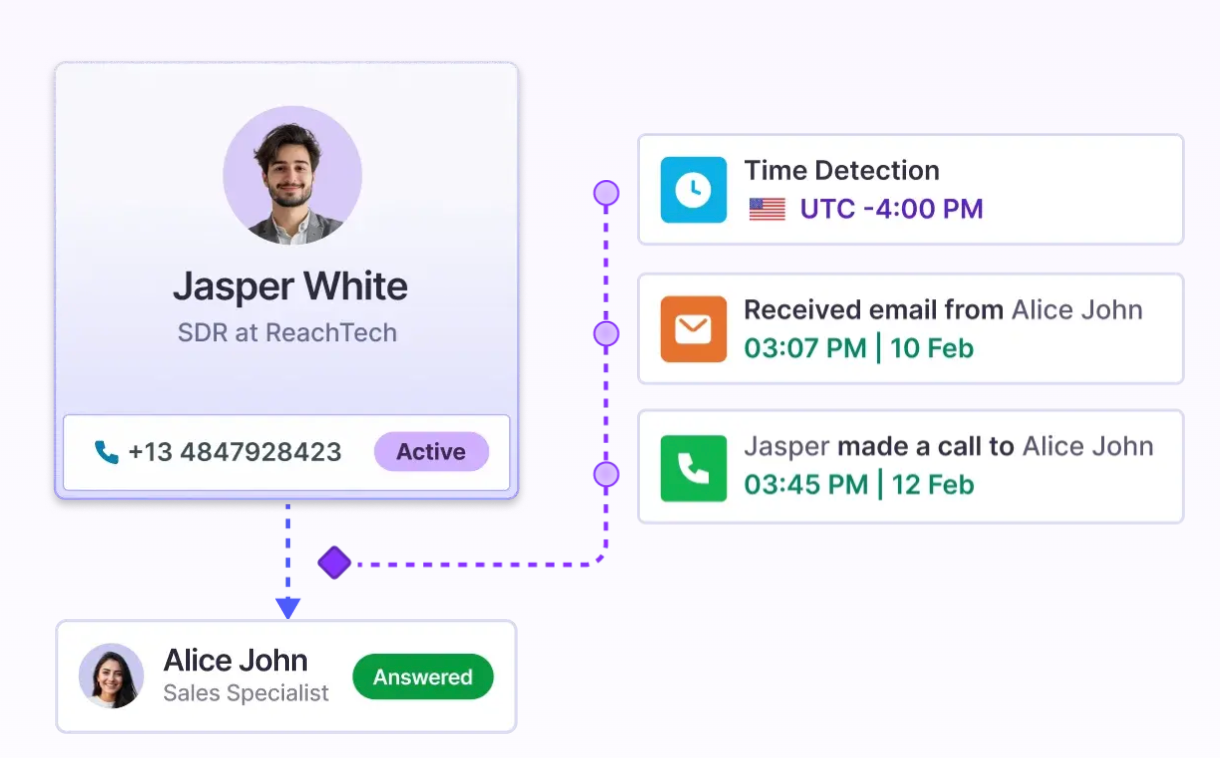This screenshot has width=1220, height=758.
Task: Click the UTC -4:00 PM time text
Action: [x=891, y=209]
